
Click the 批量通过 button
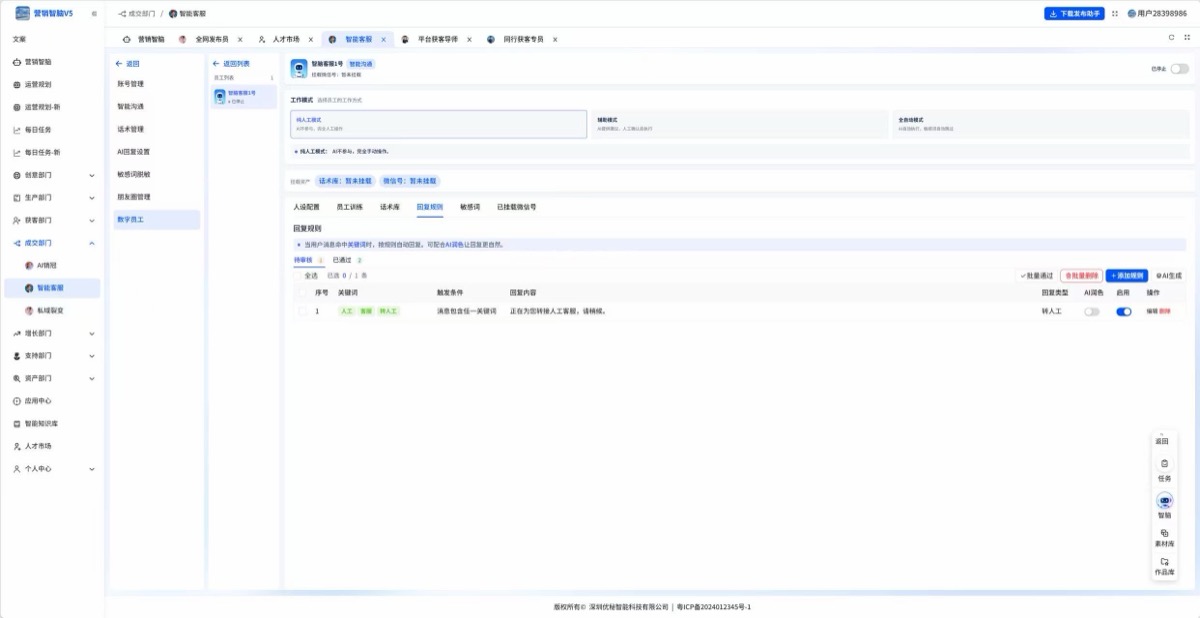click(x=1036, y=275)
